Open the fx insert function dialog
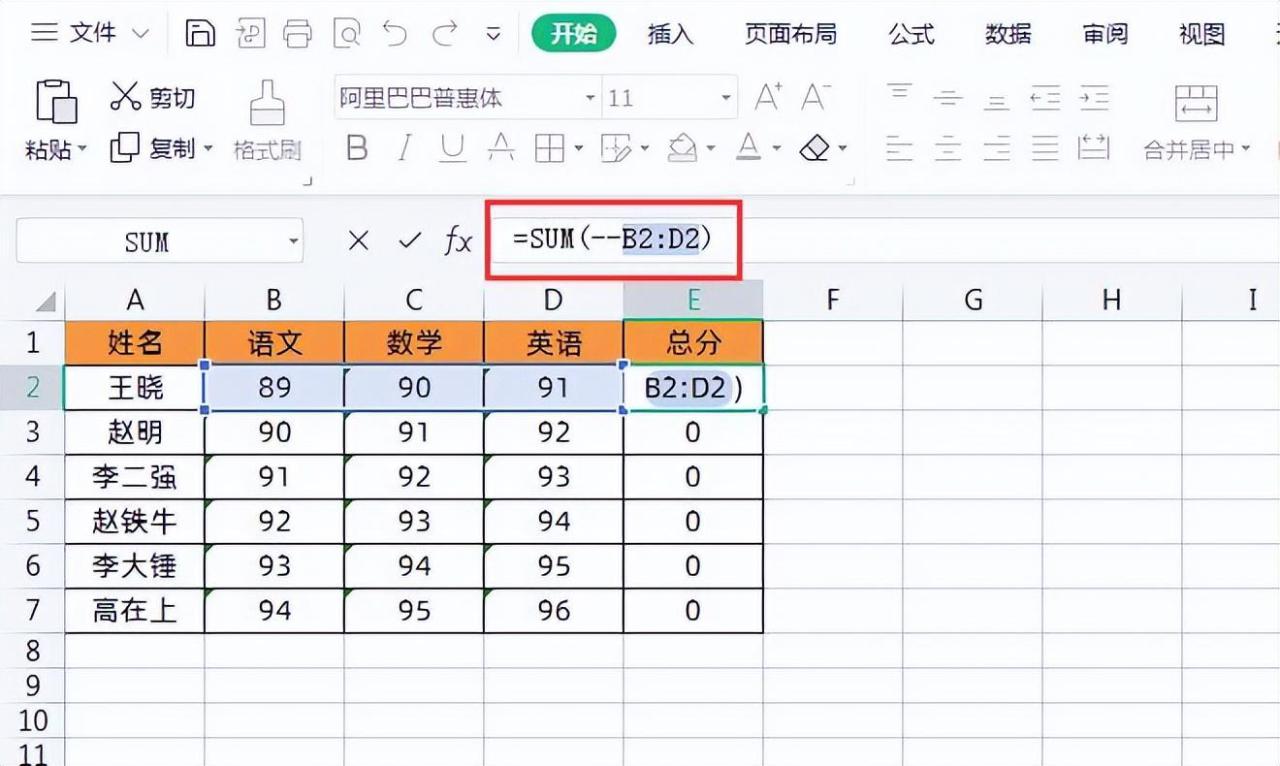Viewport: 1280px width, 766px height. coord(458,240)
